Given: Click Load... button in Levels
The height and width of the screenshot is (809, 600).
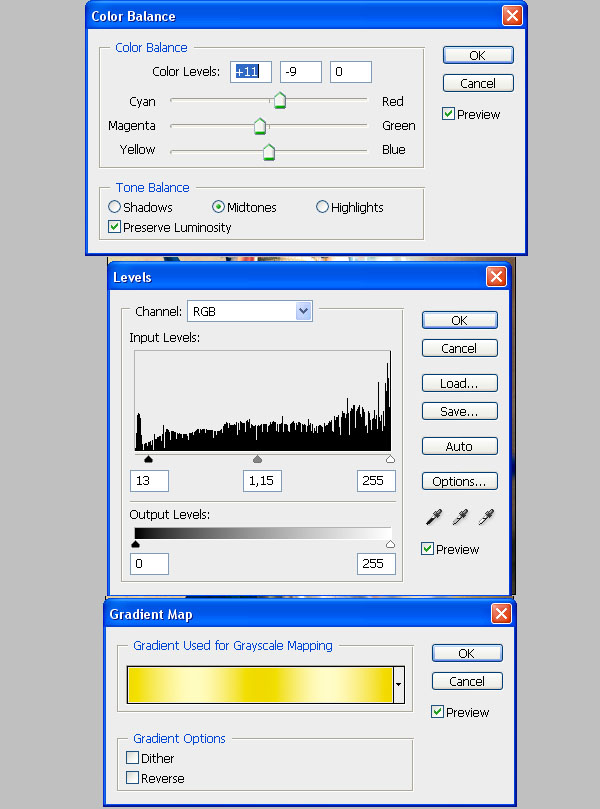Looking at the screenshot, I should (460, 383).
